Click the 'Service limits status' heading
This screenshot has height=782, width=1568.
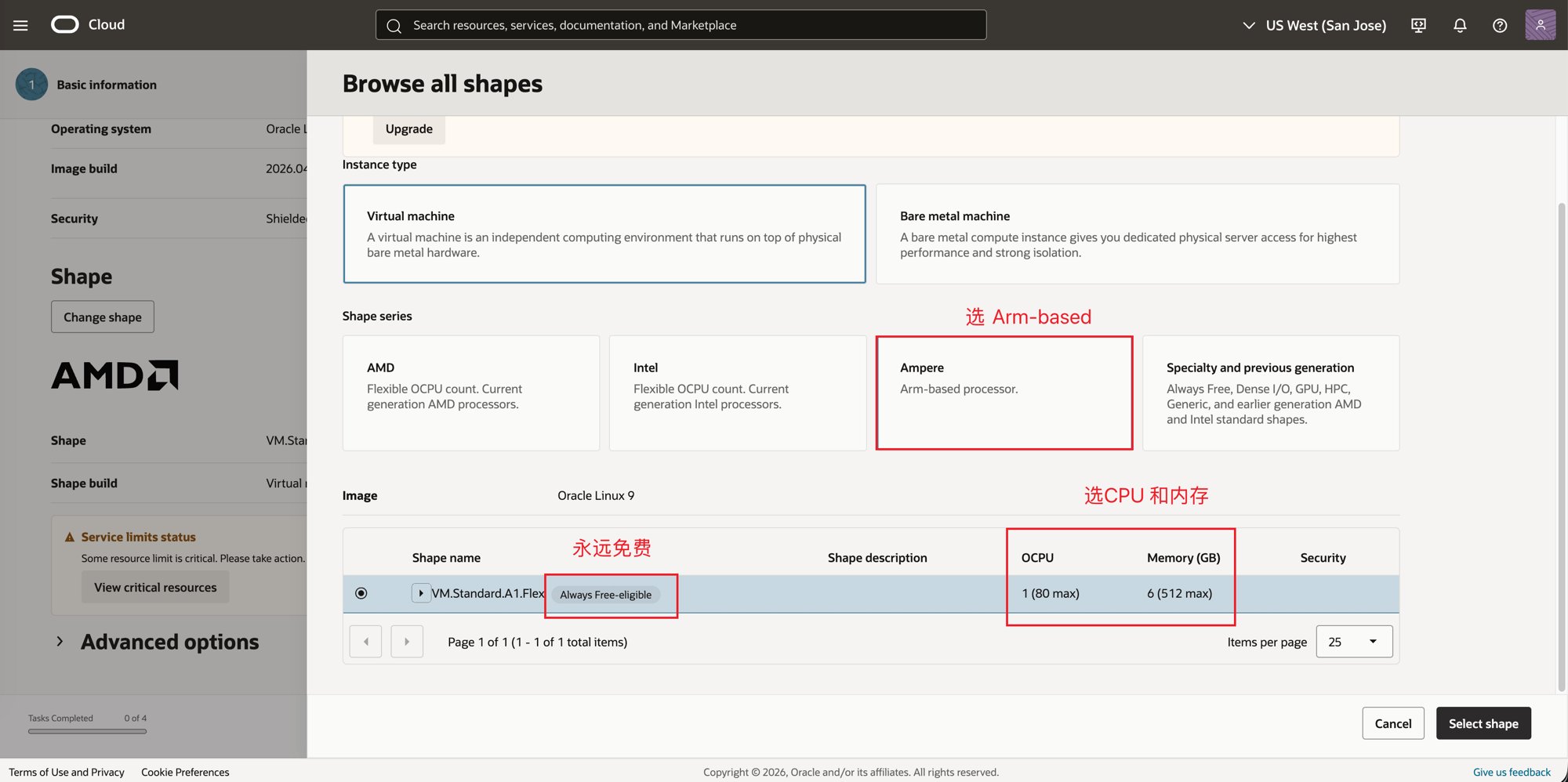[139, 537]
